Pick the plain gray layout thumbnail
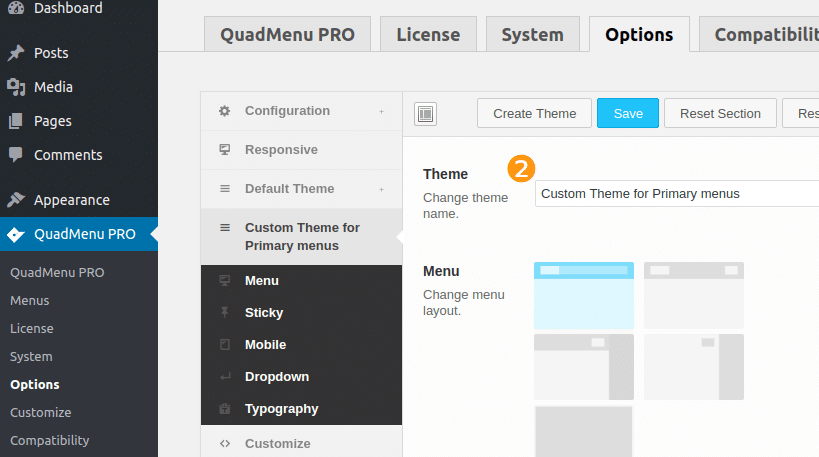 584,431
